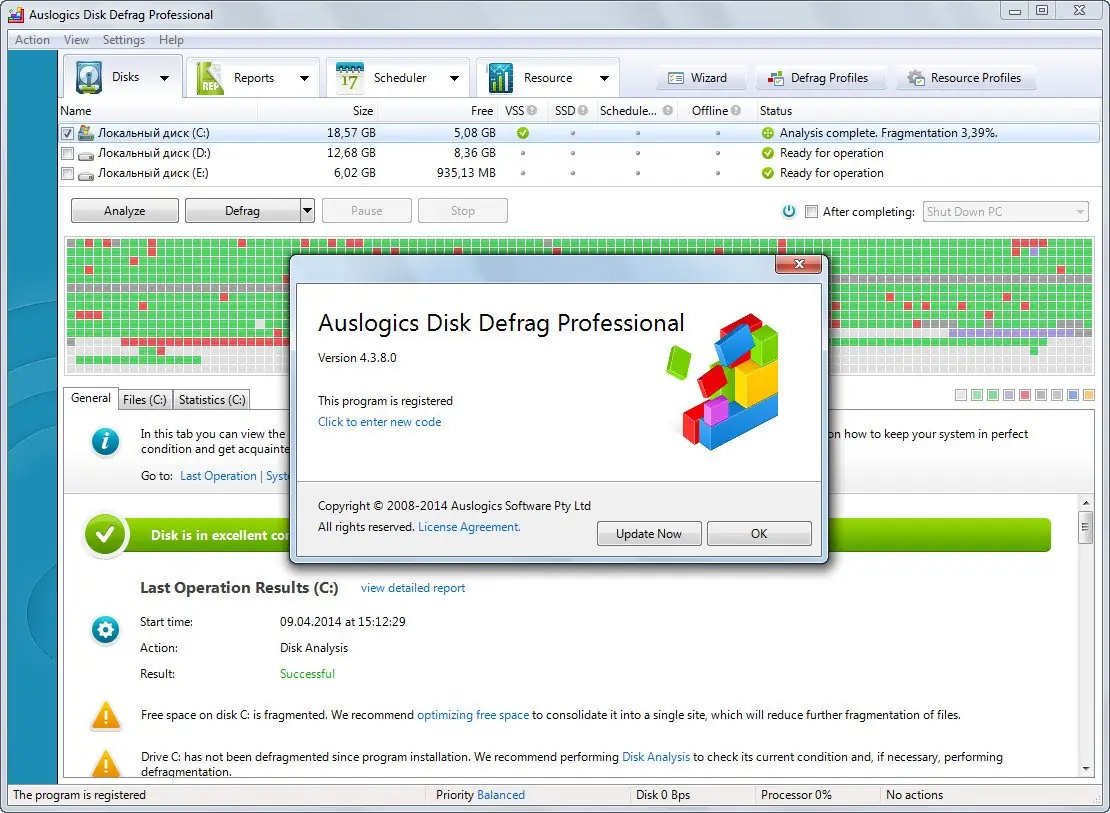Click the help icon next to VSS

click(532, 110)
